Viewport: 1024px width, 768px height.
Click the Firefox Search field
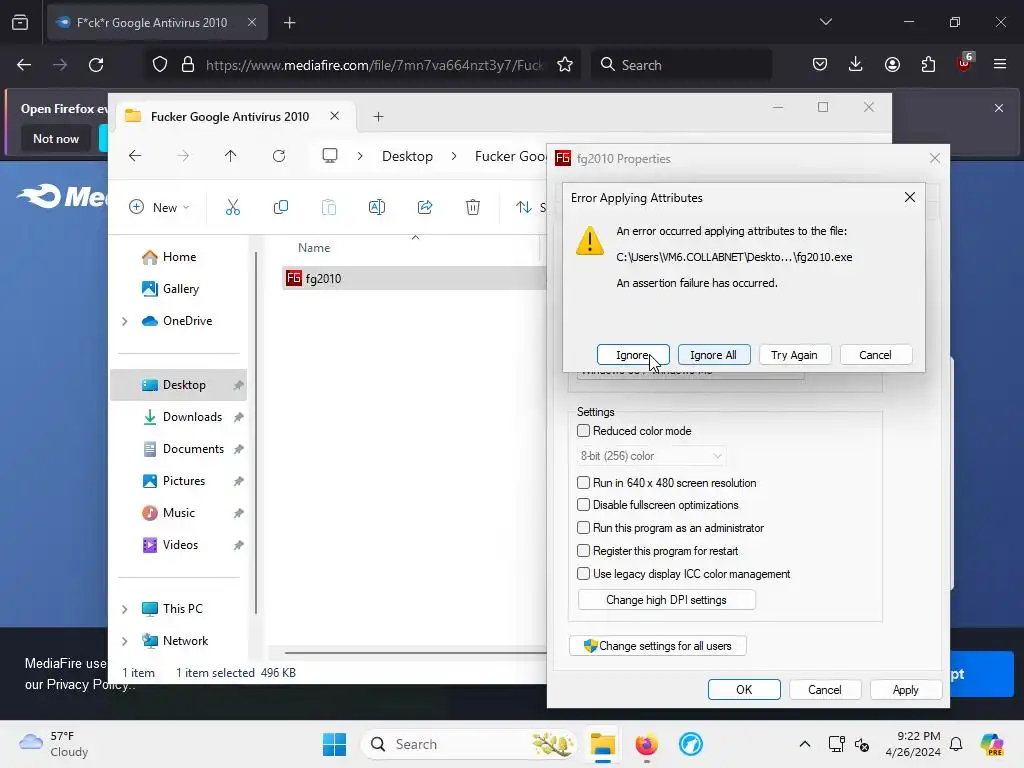pos(681,65)
